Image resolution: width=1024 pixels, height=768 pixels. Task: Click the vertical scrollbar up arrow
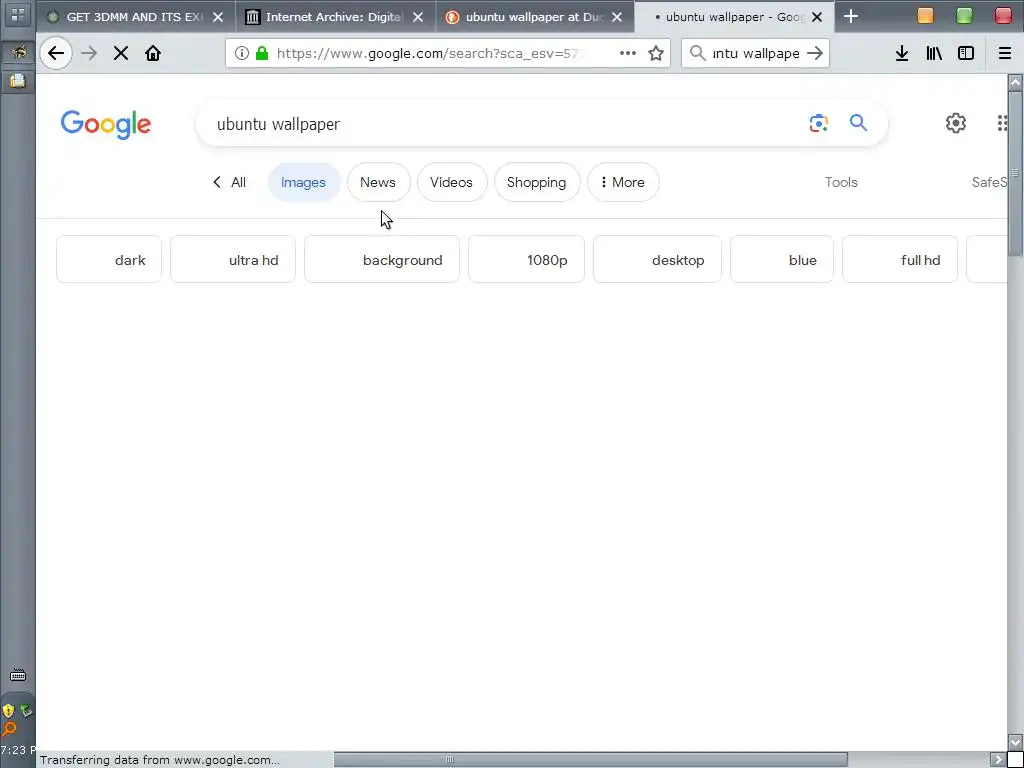[x=1015, y=82]
